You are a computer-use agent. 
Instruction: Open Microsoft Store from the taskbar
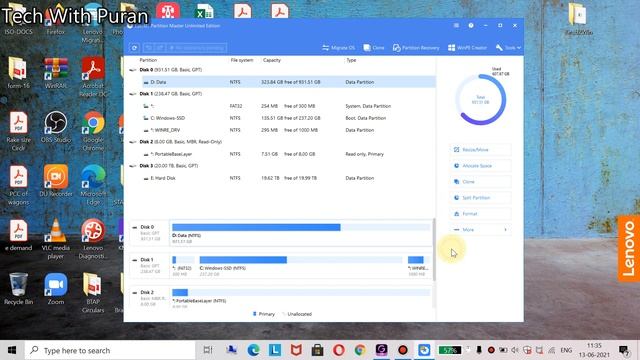[x=317, y=350]
